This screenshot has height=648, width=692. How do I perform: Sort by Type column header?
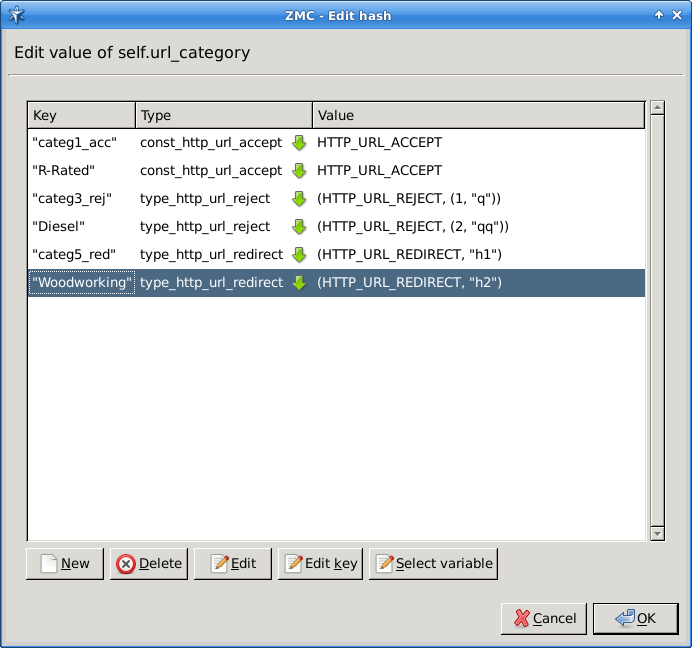coord(224,115)
